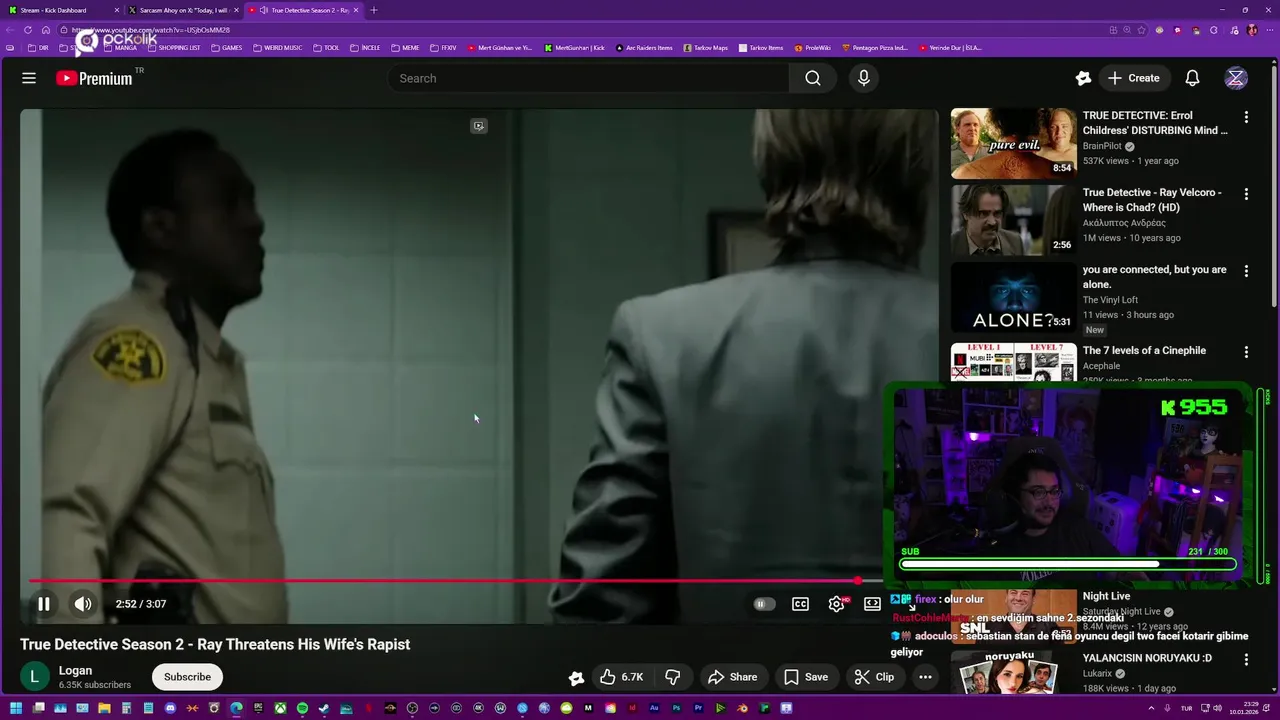Click the browser address bar URL

click(x=151, y=30)
